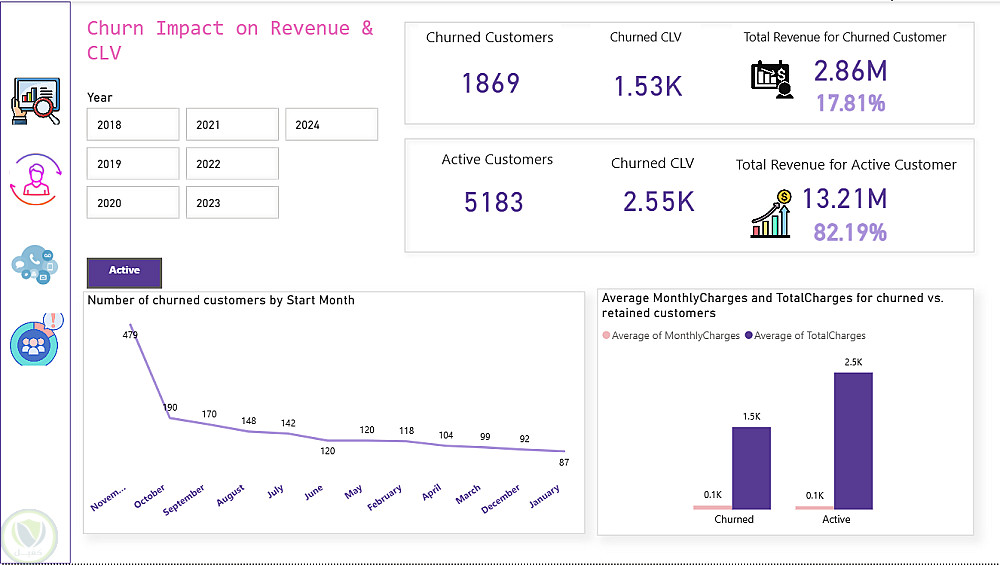
Task: Click the December axis label
Action: click(x=501, y=499)
